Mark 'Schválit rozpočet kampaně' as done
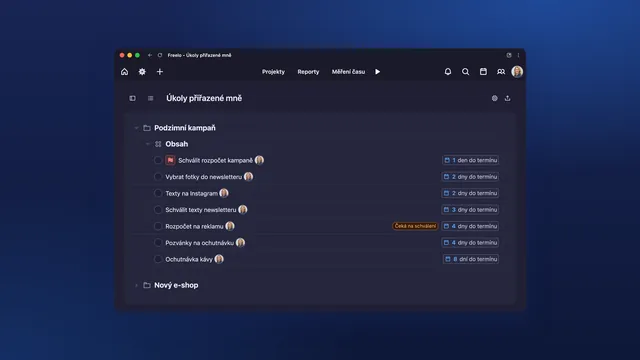640x360 pixels. 158,160
